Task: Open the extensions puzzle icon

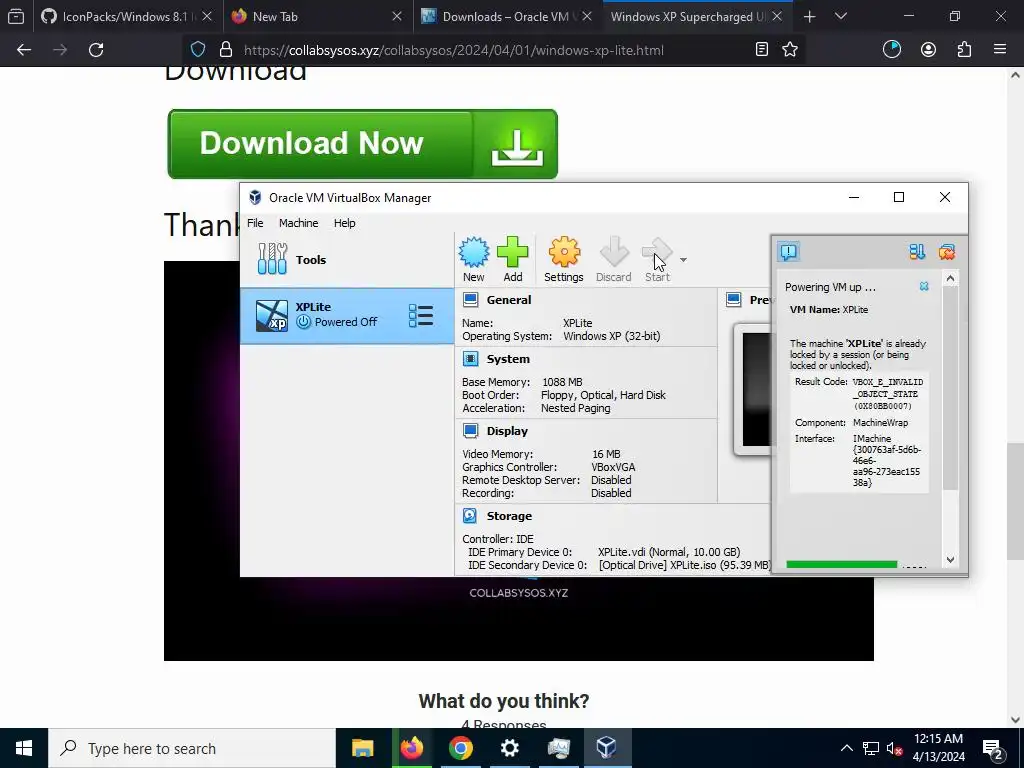Action: pyautogui.click(x=964, y=50)
